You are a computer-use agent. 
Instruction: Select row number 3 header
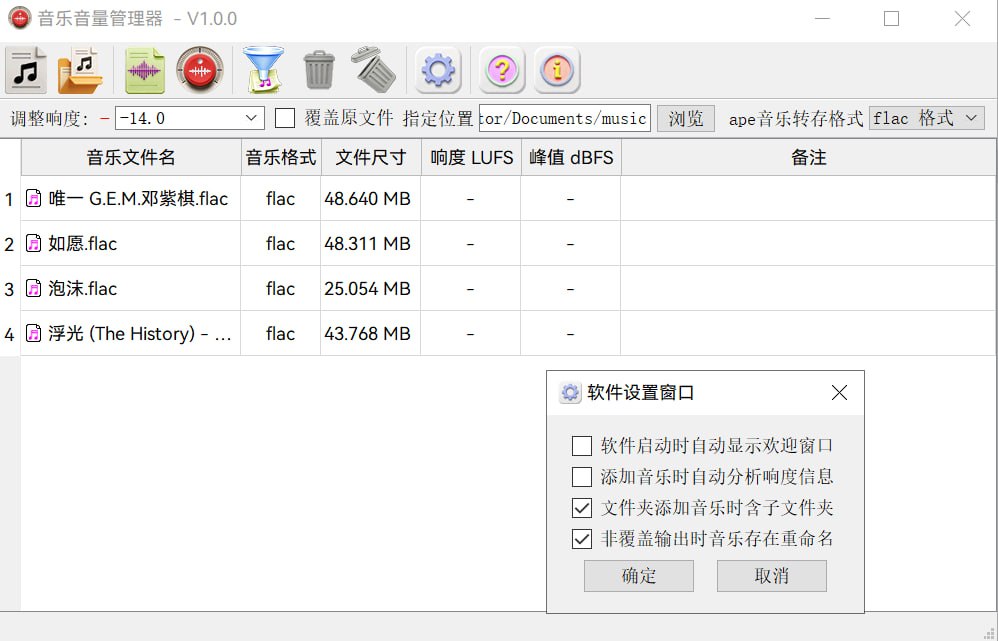10,289
